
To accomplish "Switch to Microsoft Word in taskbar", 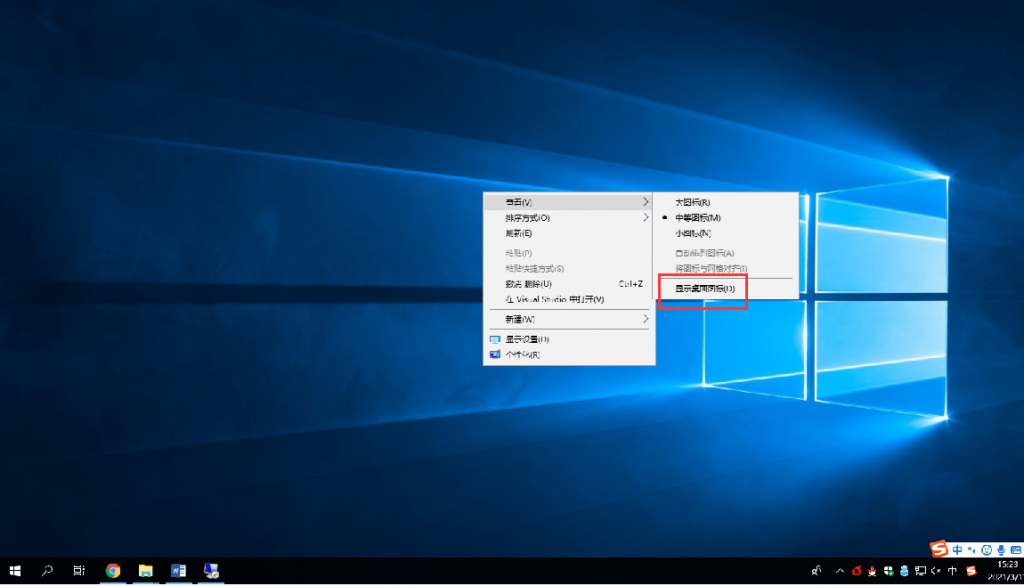I will pos(179,571).
